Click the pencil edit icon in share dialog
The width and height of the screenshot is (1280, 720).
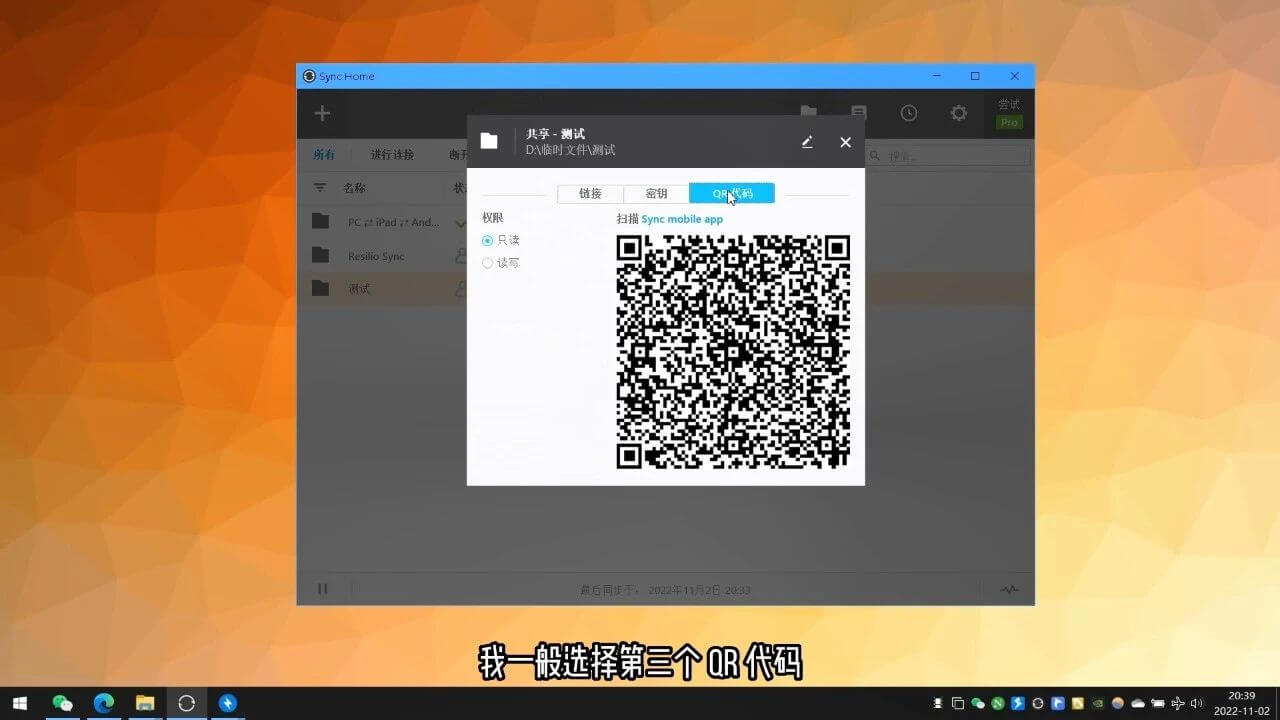coord(807,142)
